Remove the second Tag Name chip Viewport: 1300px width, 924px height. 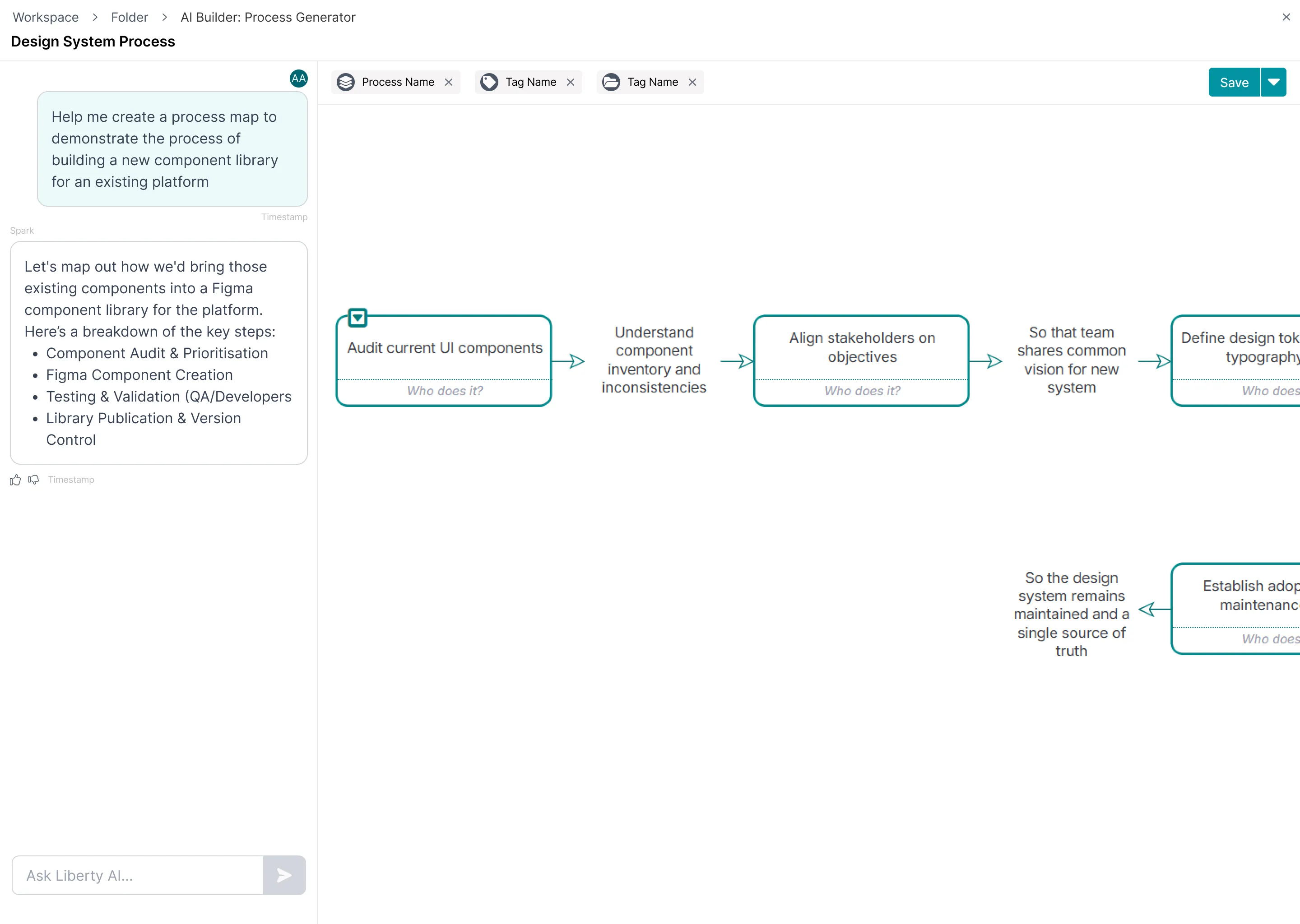pyautogui.click(x=692, y=82)
